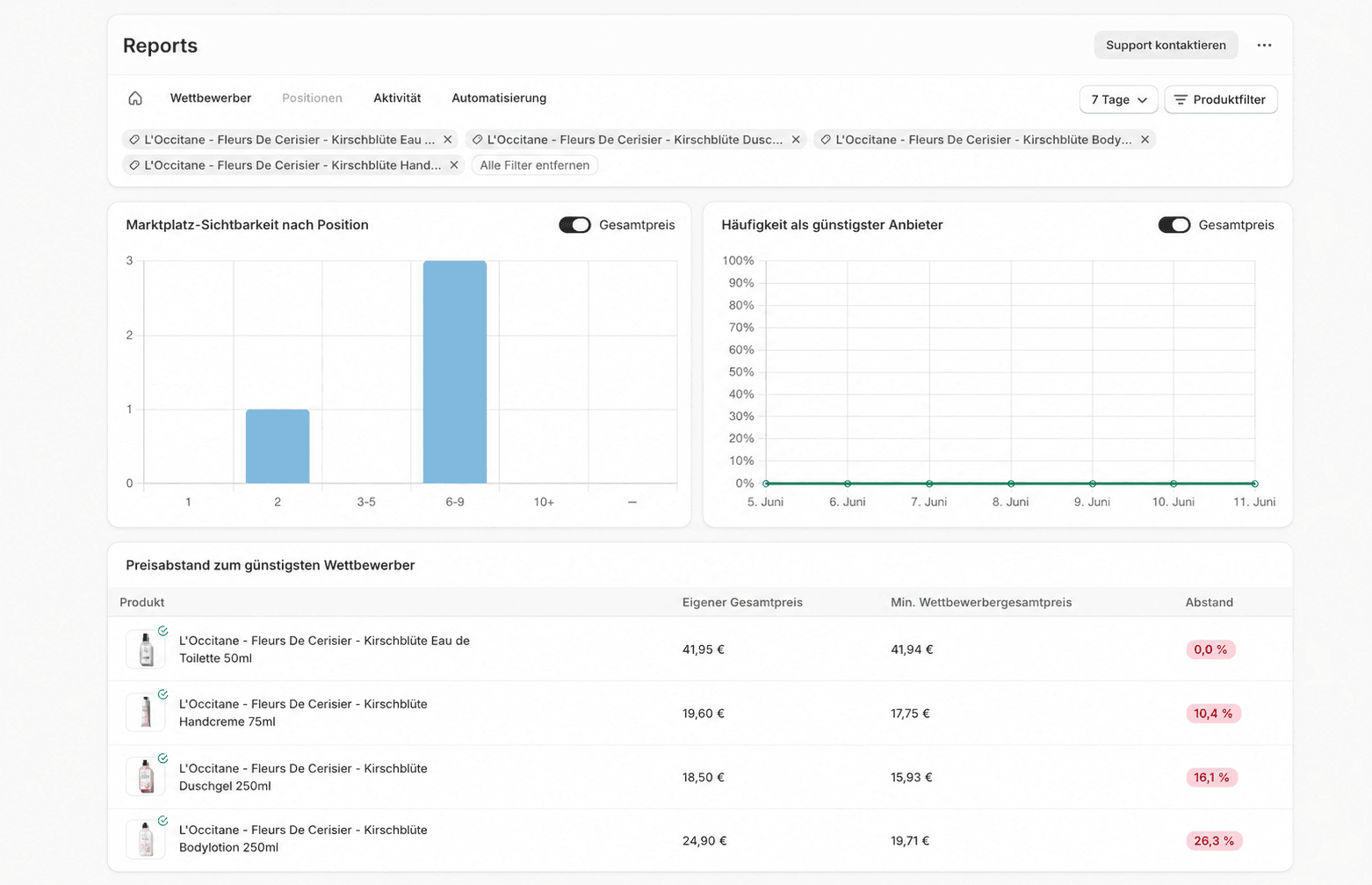Image resolution: width=1372 pixels, height=885 pixels.
Task: Click the own price 41,95 €
Action: [x=704, y=649]
